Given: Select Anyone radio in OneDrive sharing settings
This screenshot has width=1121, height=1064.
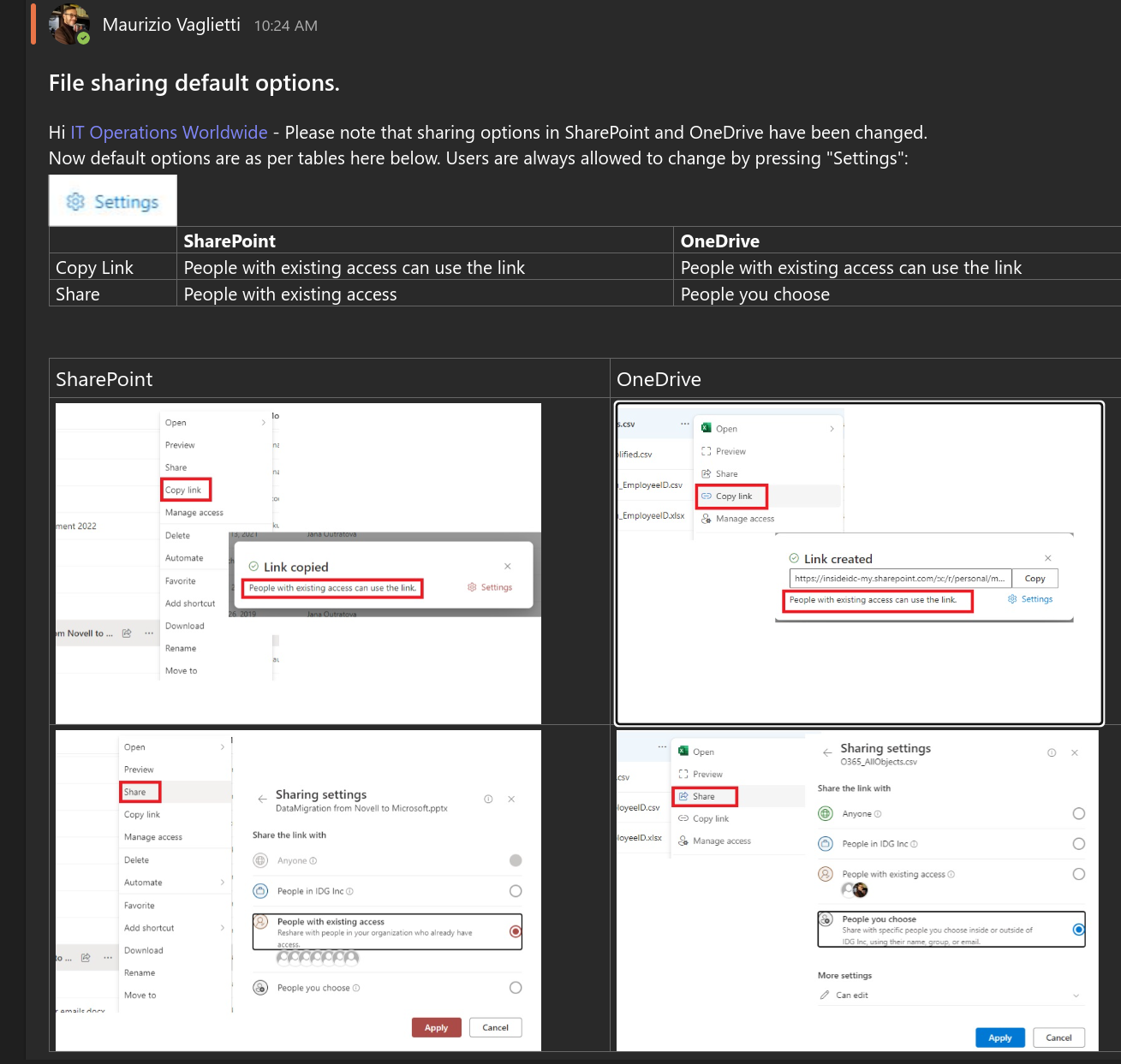Looking at the screenshot, I should tap(1078, 814).
